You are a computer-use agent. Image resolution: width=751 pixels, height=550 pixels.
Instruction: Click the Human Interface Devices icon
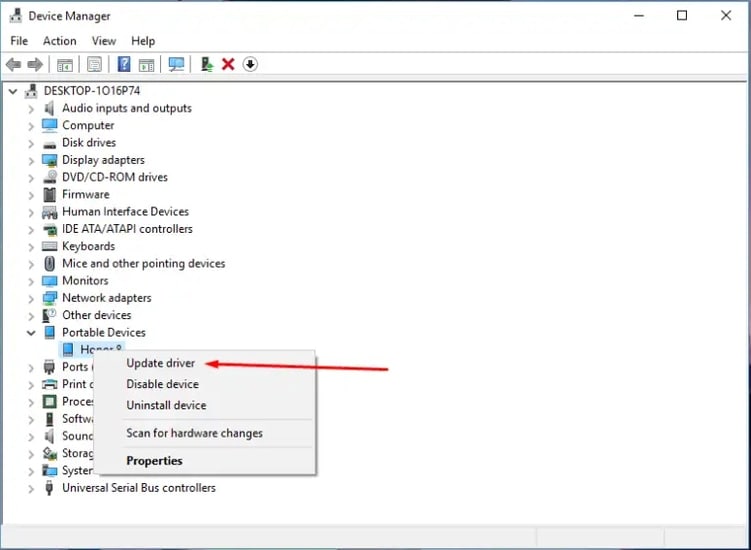coord(49,212)
